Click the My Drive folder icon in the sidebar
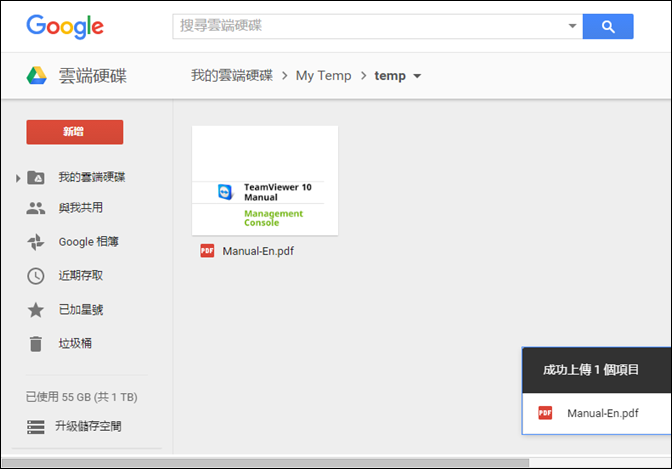This screenshot has height=469, width=672. (36, 177)
